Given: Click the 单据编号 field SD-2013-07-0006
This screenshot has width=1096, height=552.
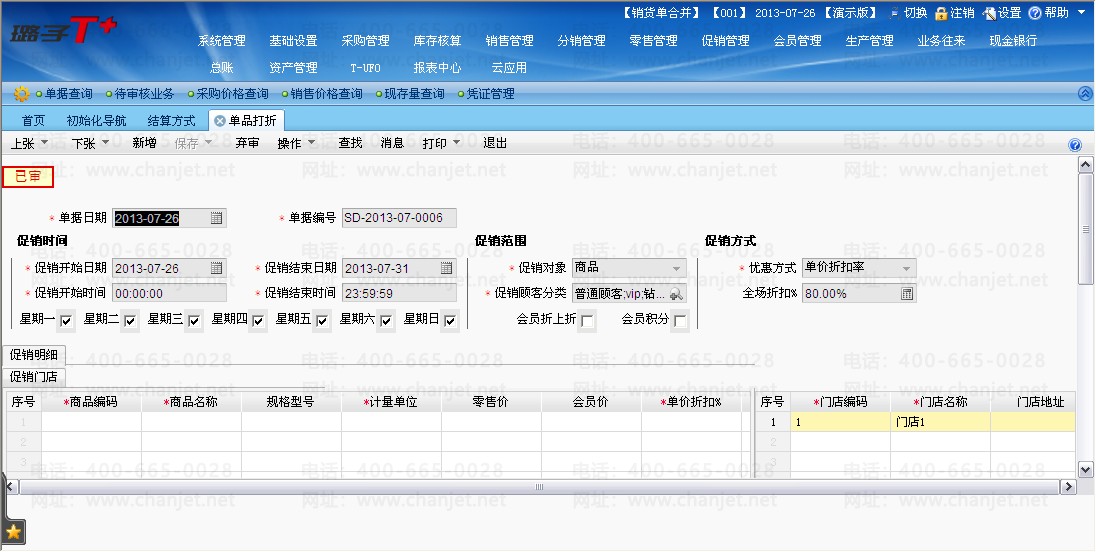Looking at the screenshot, I should (399, 218).
